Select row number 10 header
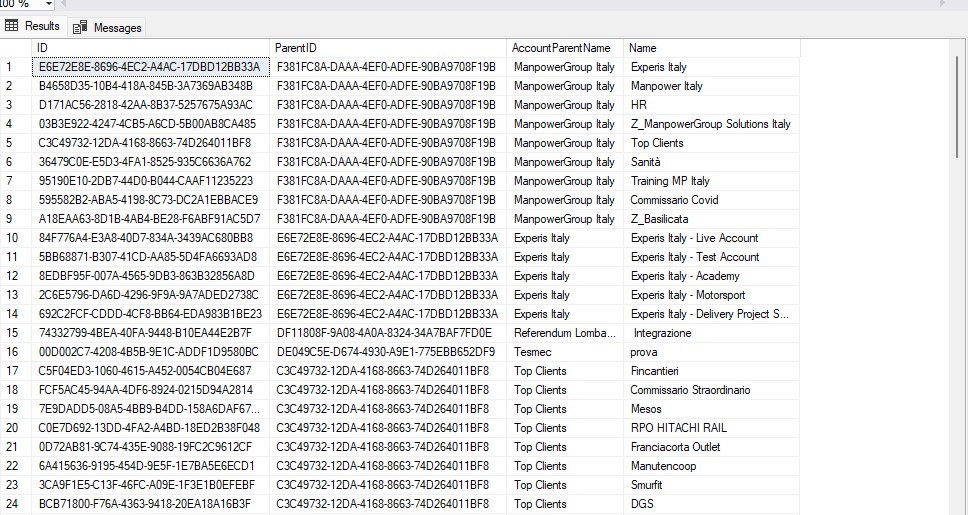Screen dimensions: 968x515 click(15, 238)
